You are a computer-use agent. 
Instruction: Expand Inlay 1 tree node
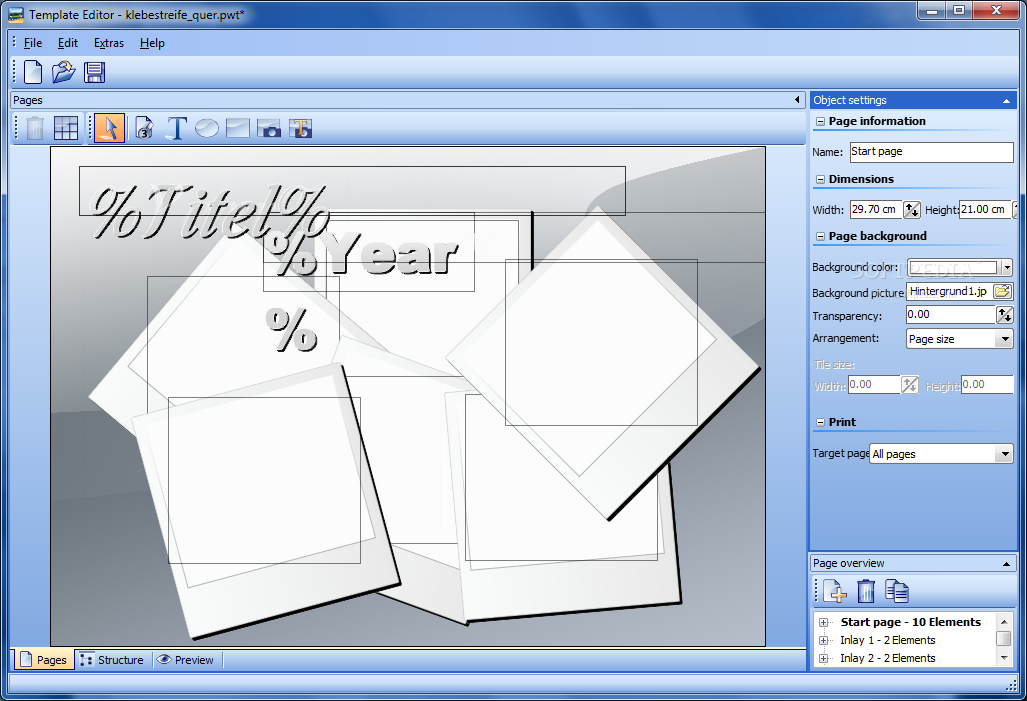(x=824, y=640)
